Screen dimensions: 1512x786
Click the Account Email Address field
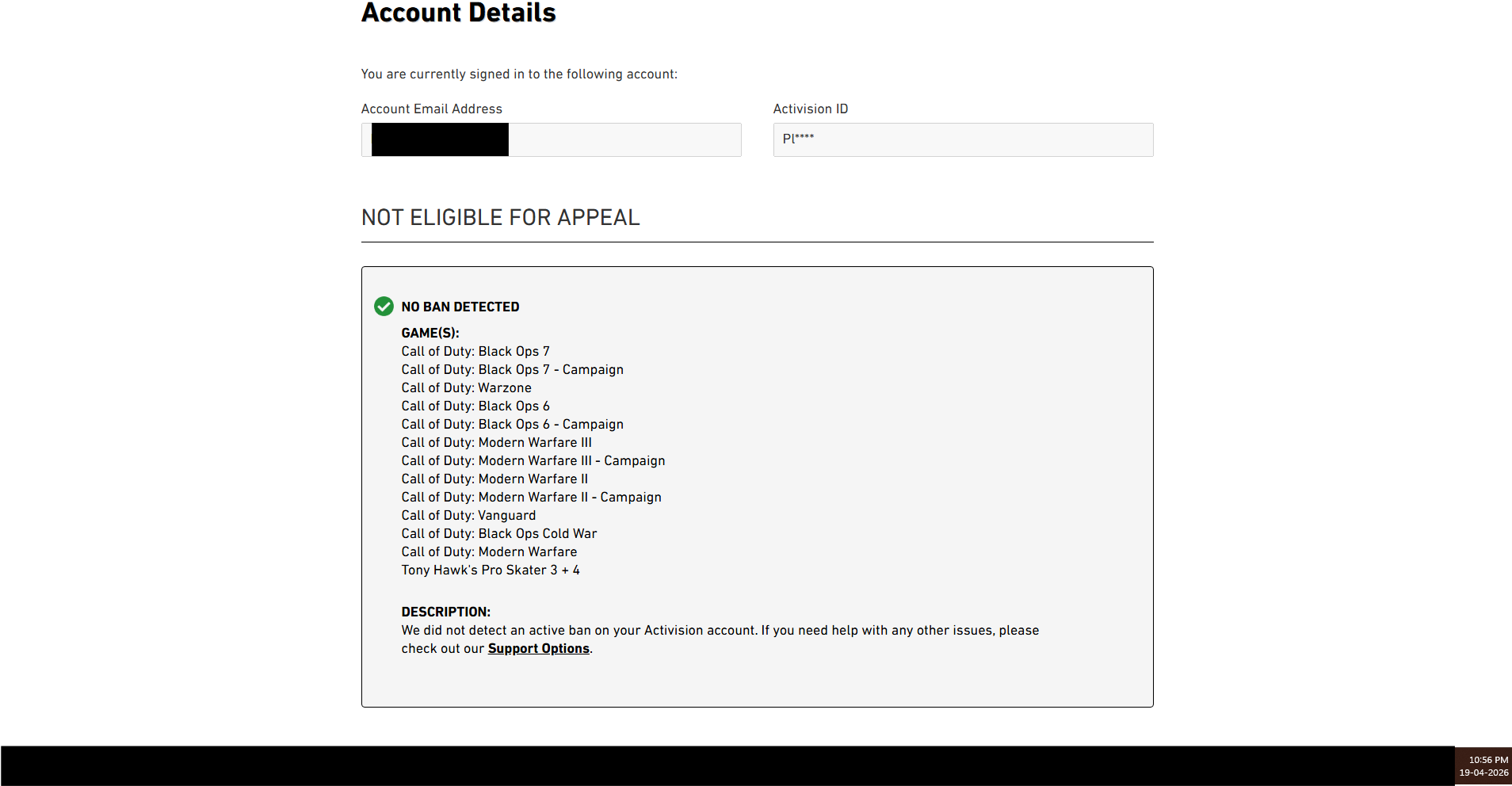coord(552,139)
